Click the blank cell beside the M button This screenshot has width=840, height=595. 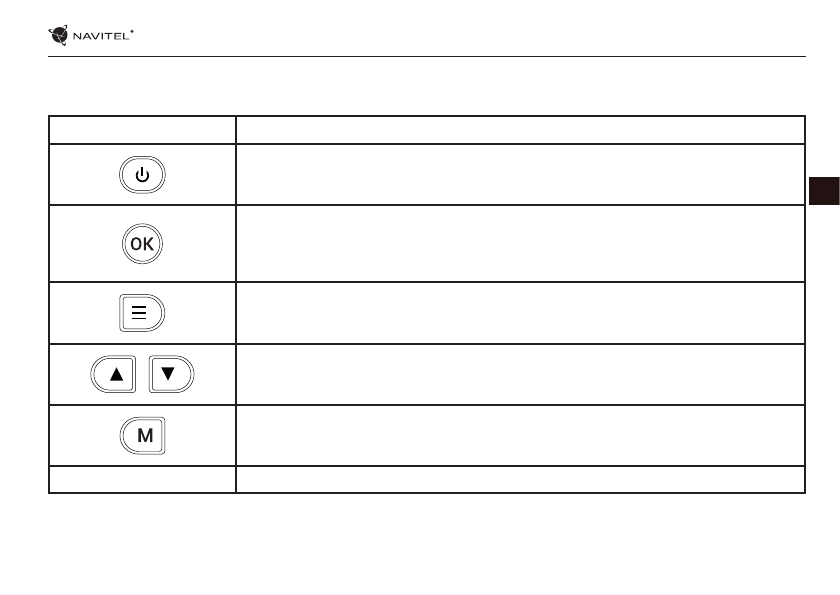click(520, 436)
